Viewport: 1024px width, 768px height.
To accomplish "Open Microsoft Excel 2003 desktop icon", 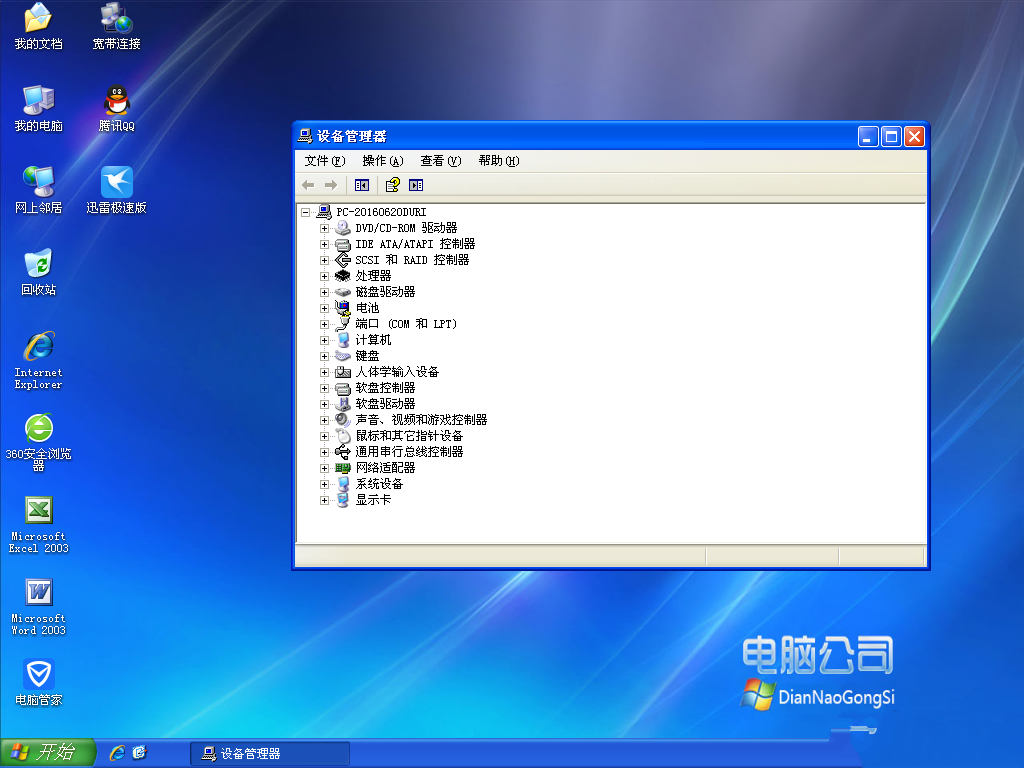I will 39,525.
